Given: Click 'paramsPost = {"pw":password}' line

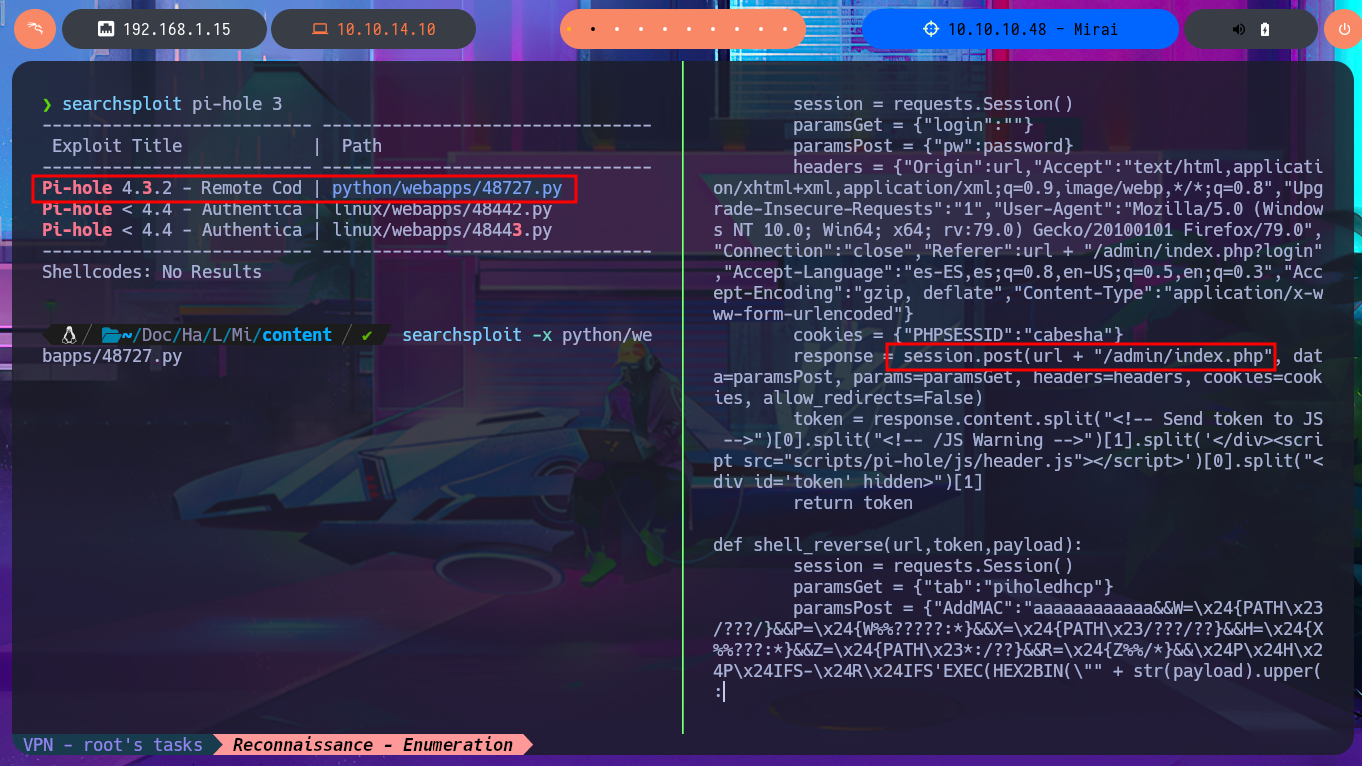Looking at the screenshot, I should [x=933, y=146].
